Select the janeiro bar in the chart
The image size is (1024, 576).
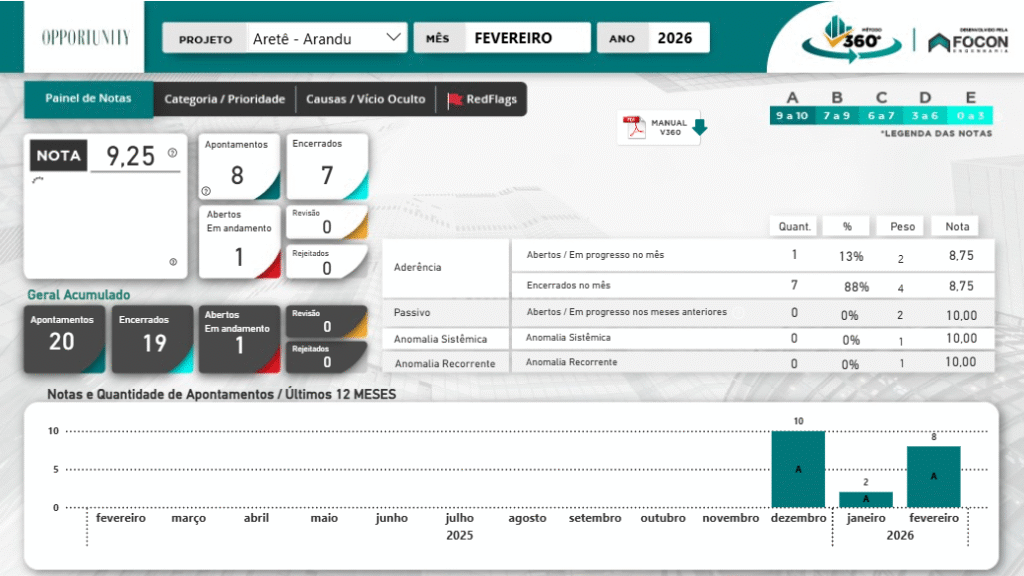(x=865, y=498)
